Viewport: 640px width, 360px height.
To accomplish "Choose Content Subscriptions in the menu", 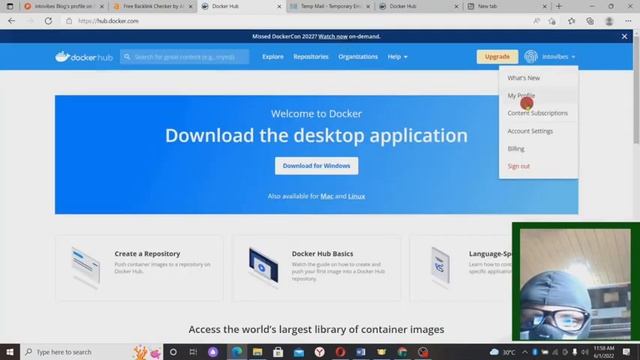I will [538, 113].
